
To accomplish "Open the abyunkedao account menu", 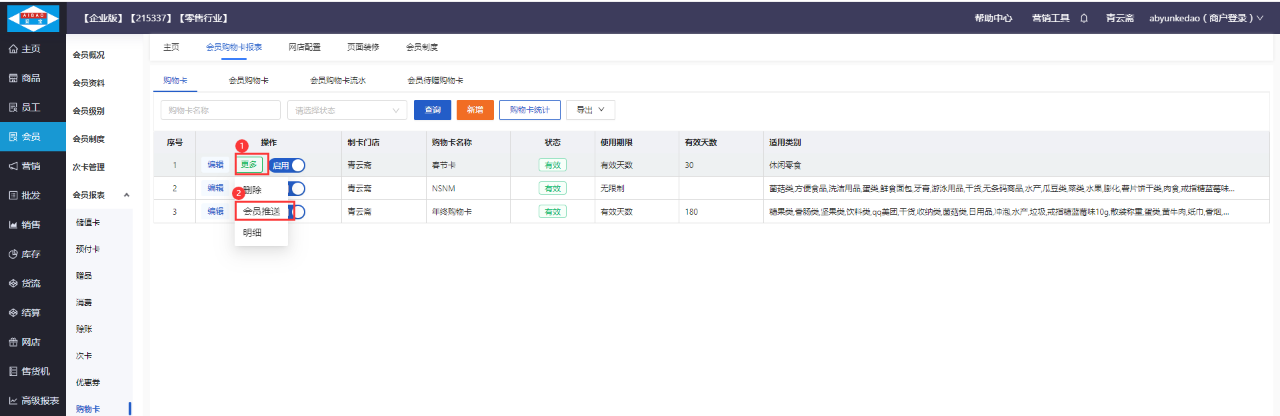I will tap(1205, 18).
